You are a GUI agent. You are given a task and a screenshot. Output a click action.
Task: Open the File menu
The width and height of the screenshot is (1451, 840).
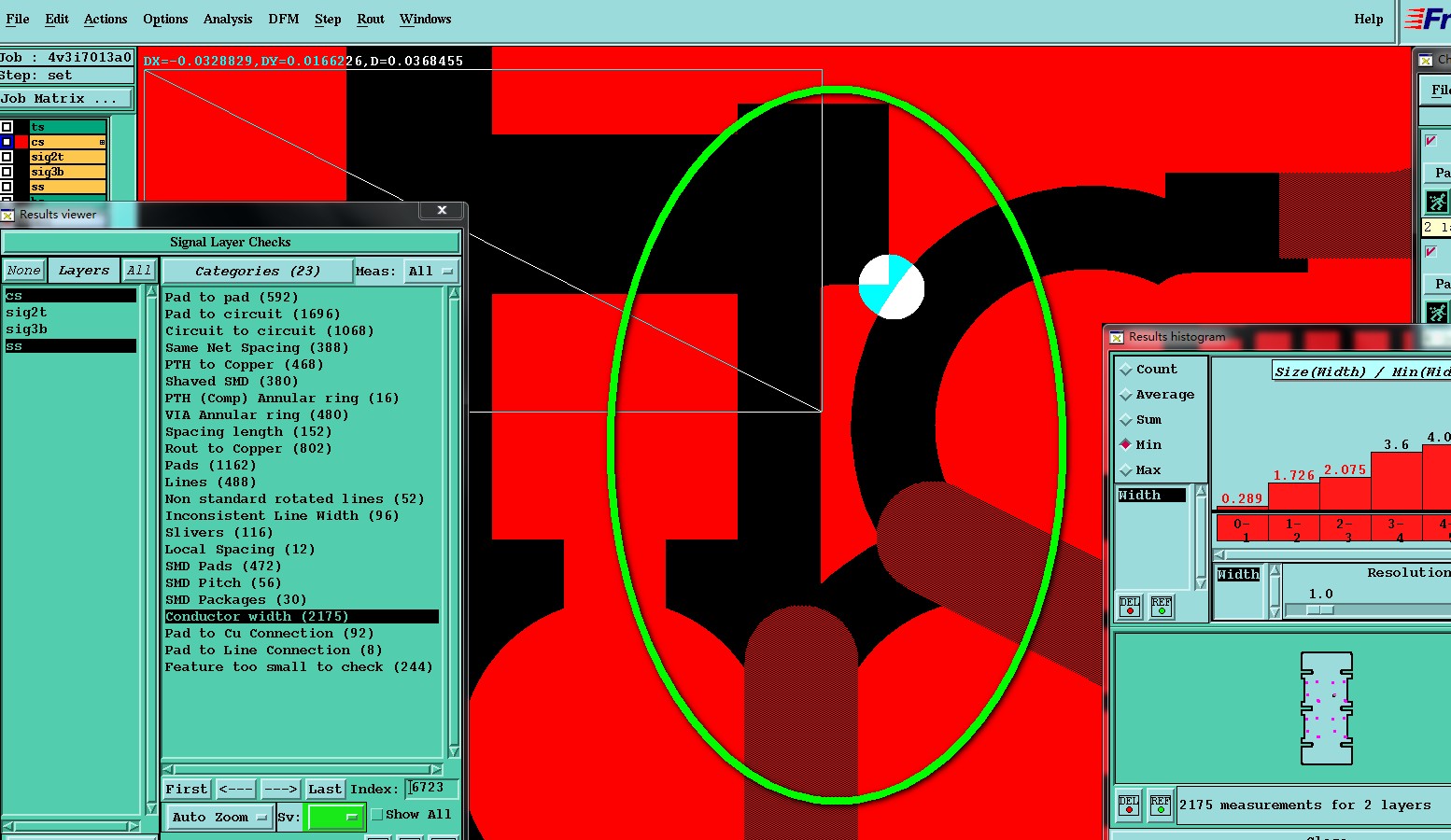point(18,19)
